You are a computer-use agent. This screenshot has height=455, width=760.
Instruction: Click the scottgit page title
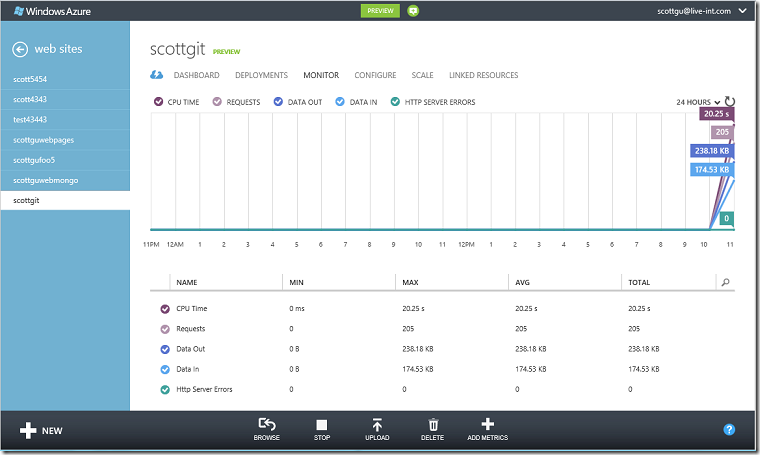click(177, 49)
